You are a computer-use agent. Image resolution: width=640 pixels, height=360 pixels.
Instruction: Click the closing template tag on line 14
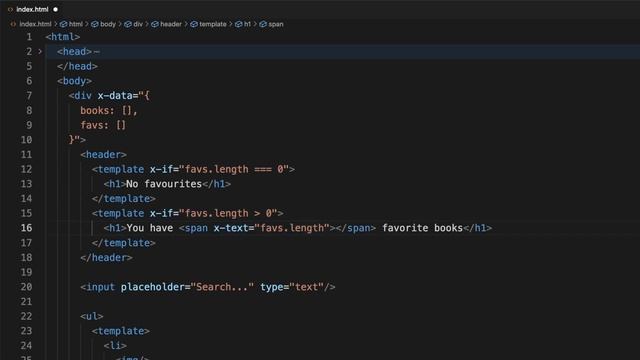(124, 198)
